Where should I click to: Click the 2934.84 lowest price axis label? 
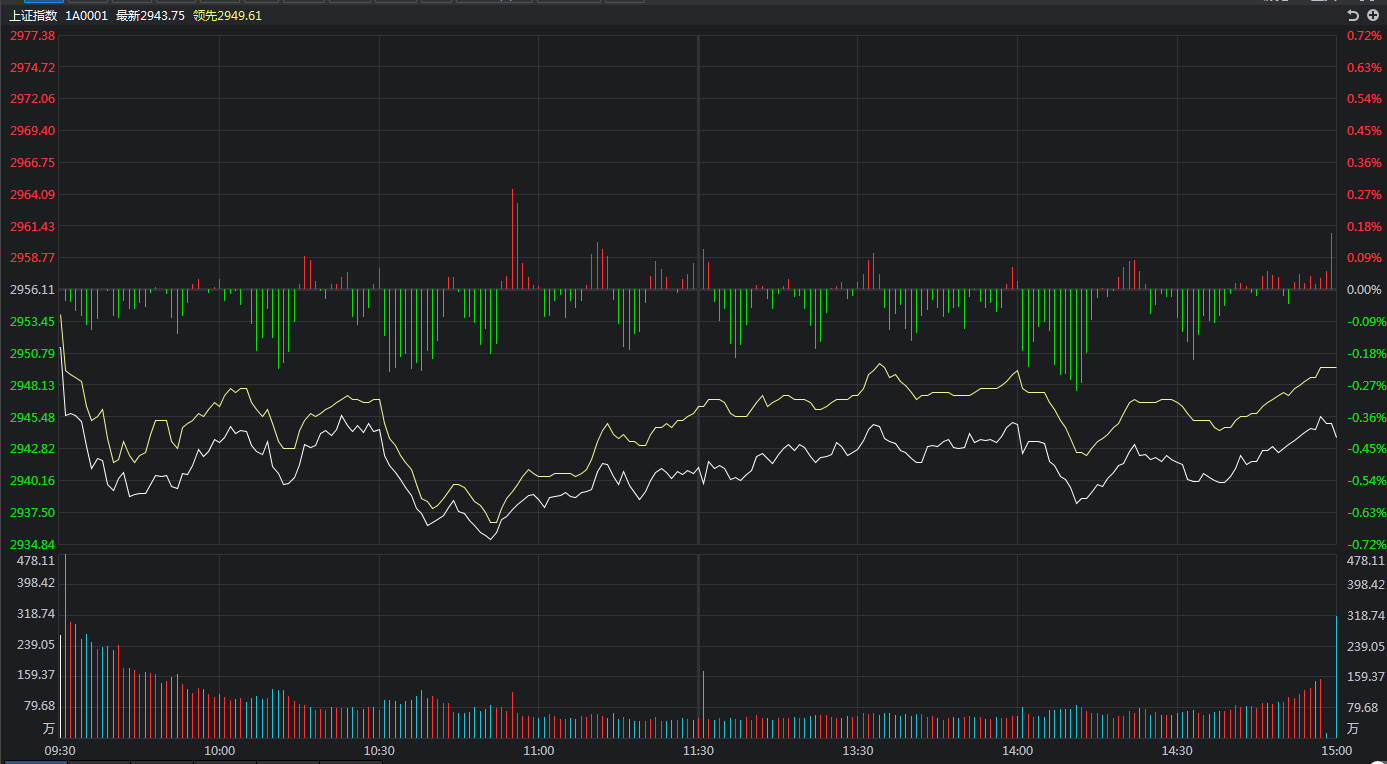coord(32,545)
